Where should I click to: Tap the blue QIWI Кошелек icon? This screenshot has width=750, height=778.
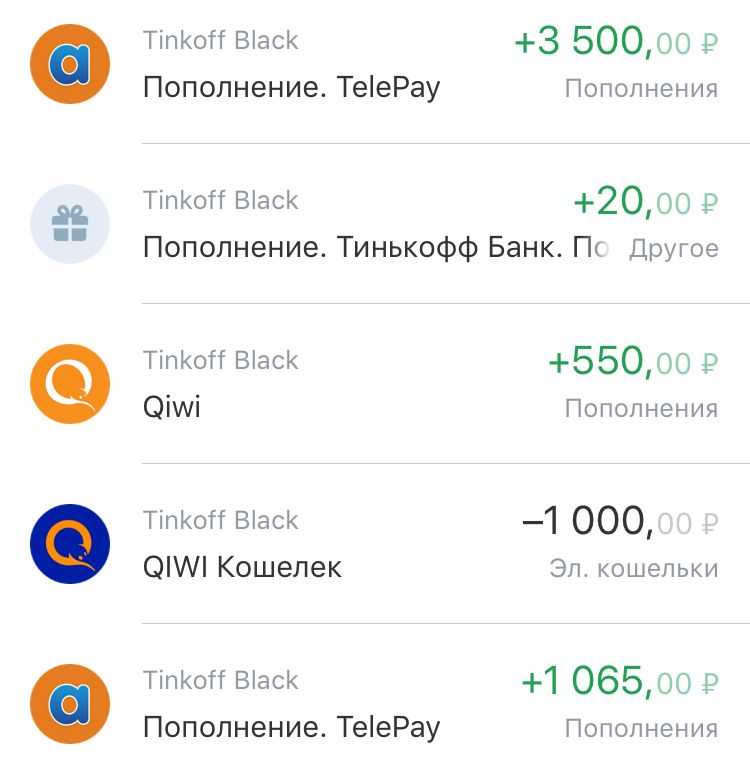click(x=70, y=544)
